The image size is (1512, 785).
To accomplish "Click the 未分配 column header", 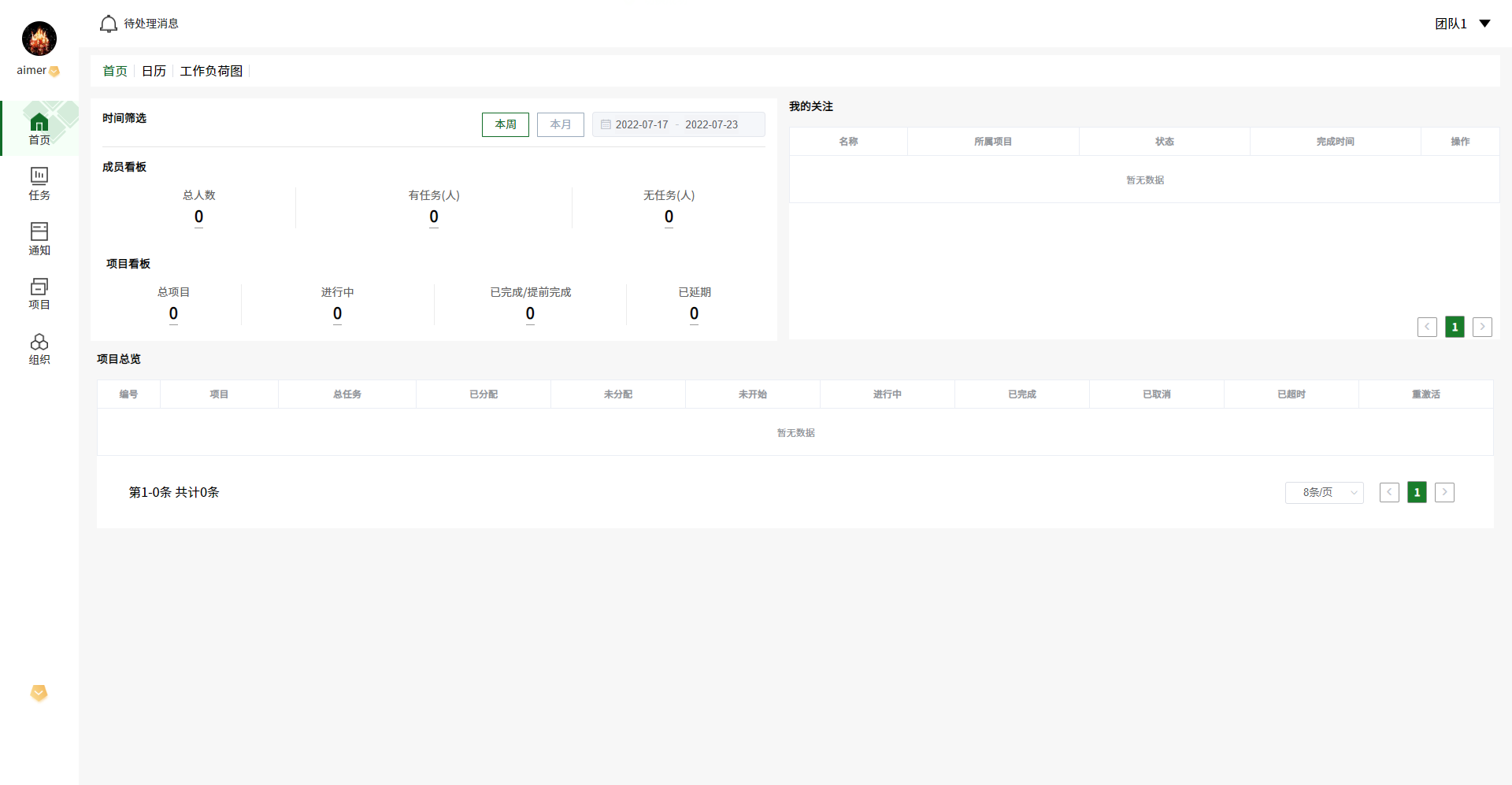I will coord(618,394).
